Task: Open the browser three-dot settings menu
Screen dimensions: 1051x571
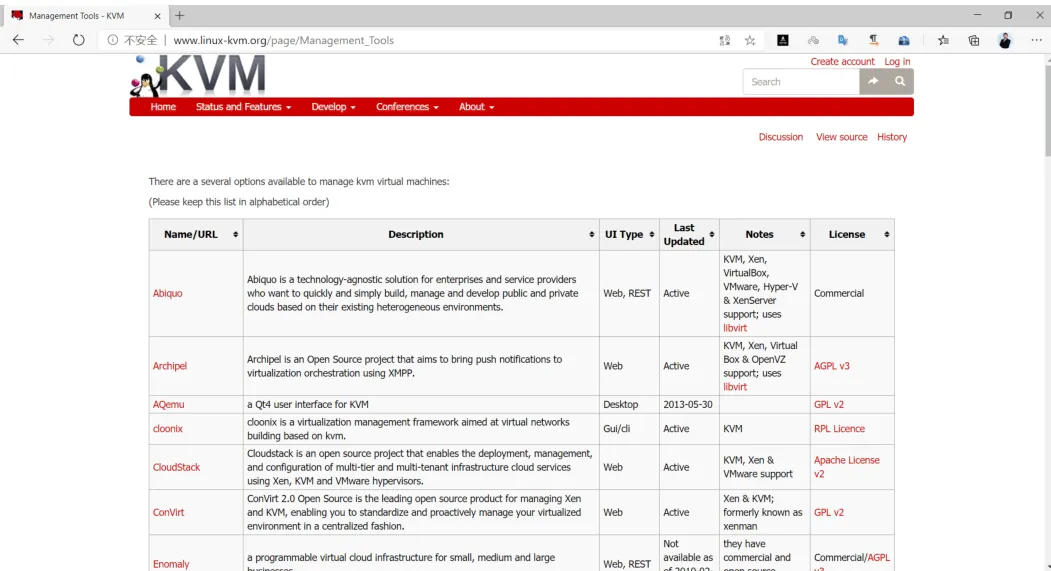Action: point(1036,40)
